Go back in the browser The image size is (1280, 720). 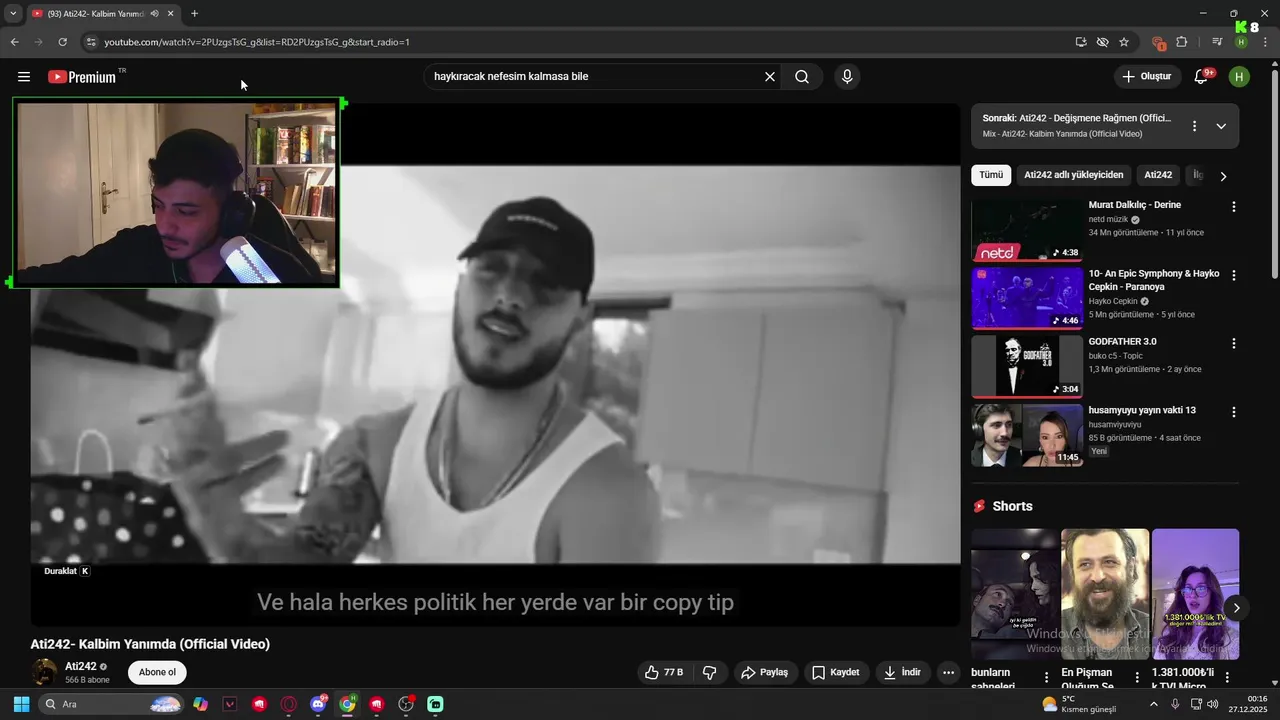pyautogui.click(x=14, y=42)
